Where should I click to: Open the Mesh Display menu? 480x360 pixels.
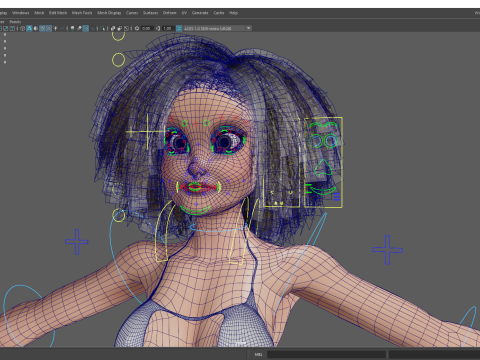pos(109,13)
